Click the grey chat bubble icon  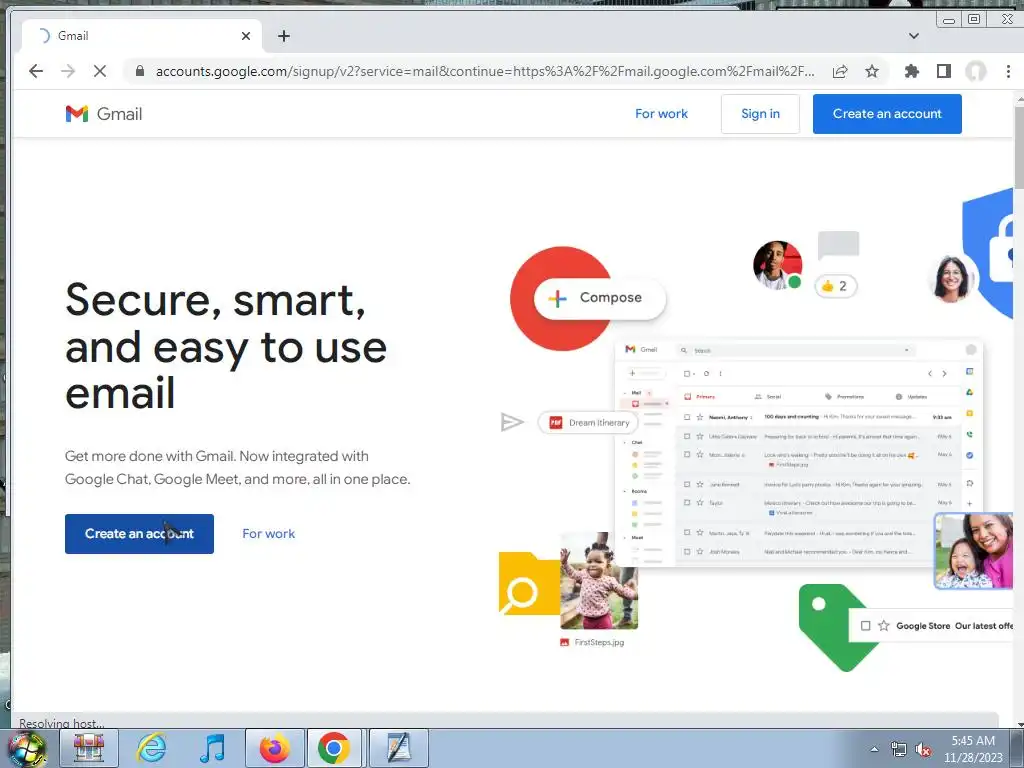pos(839,246)
